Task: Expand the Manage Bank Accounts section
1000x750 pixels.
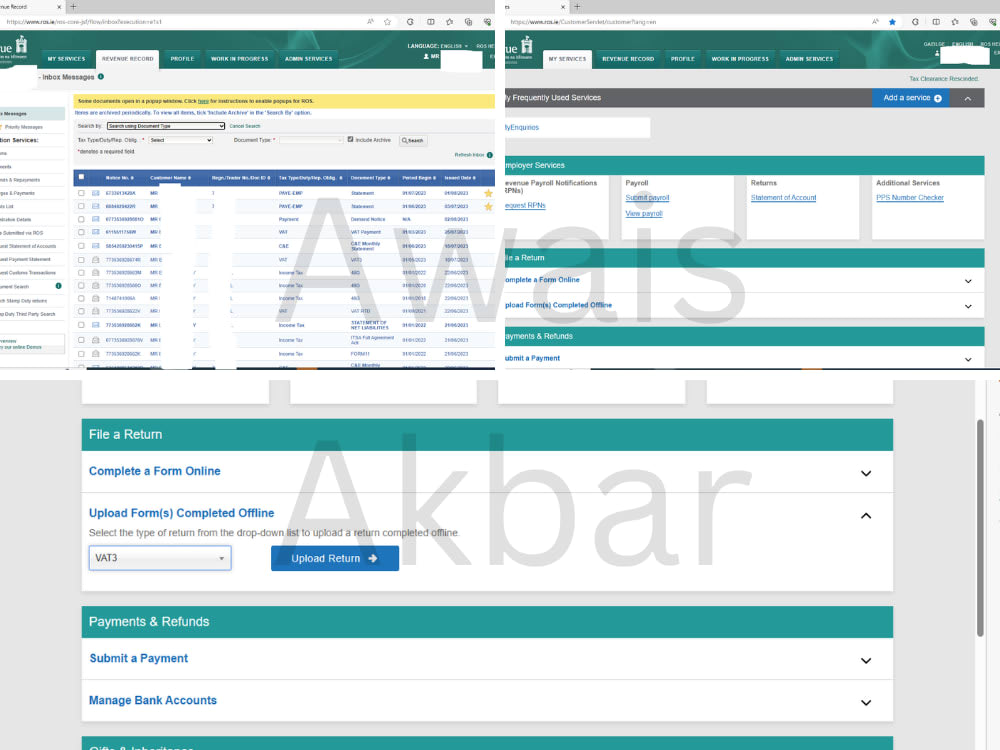Action: [x=865, y=701]
